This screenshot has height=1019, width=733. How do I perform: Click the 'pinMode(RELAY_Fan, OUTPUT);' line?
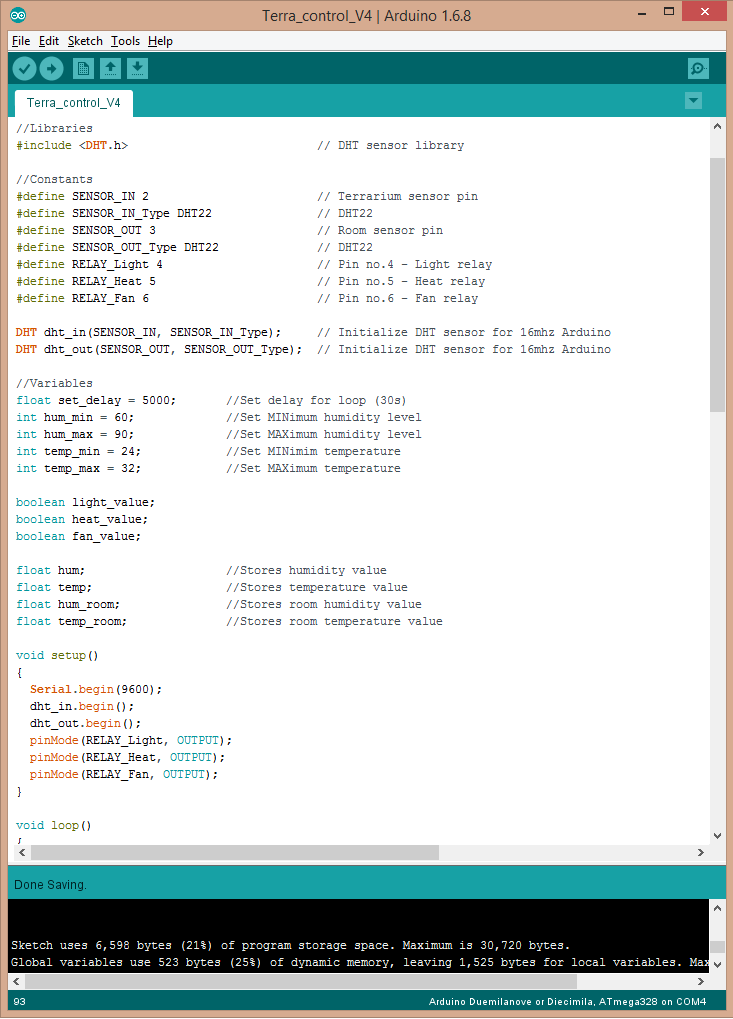click(124, 775)
